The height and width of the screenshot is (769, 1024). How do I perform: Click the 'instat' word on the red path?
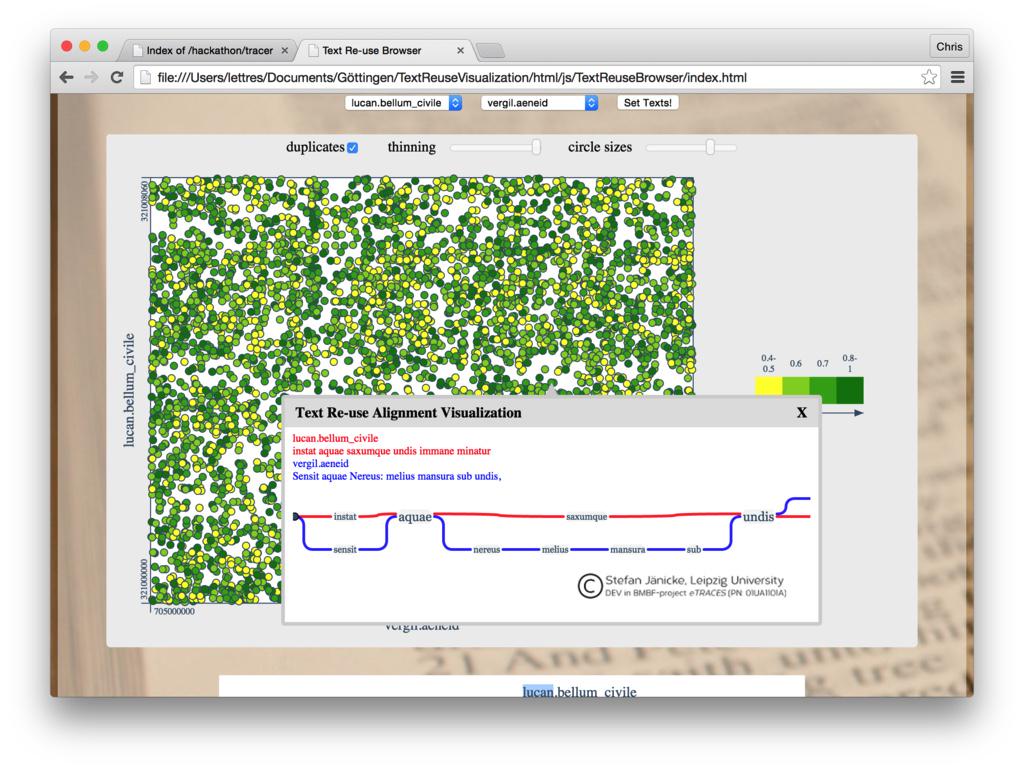point(345,516)
